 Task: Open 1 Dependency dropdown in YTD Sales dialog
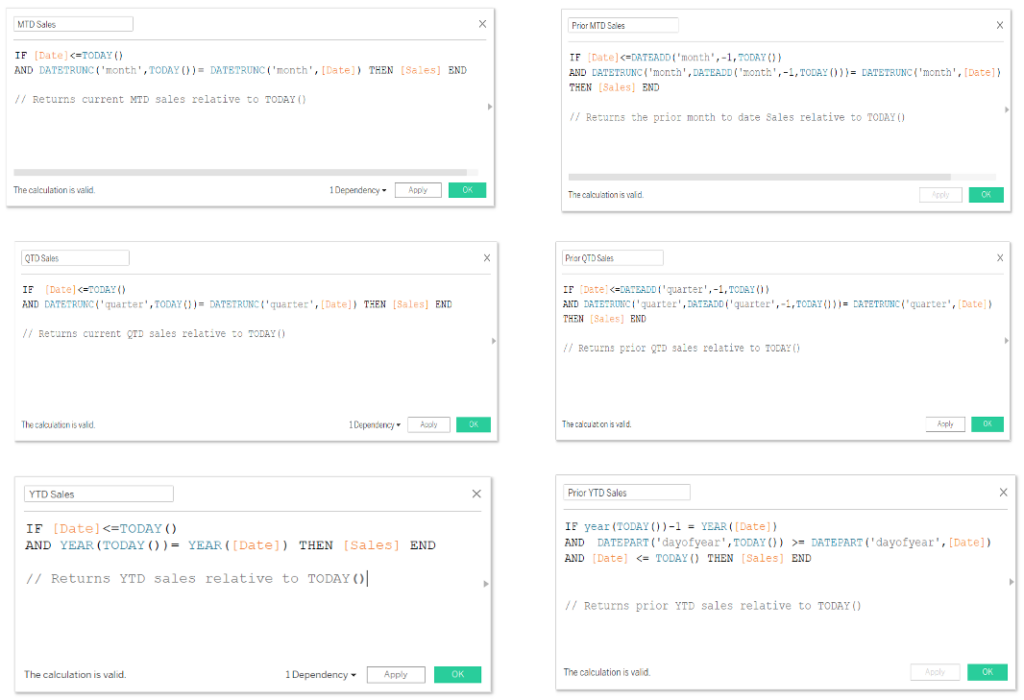point(320,675)
